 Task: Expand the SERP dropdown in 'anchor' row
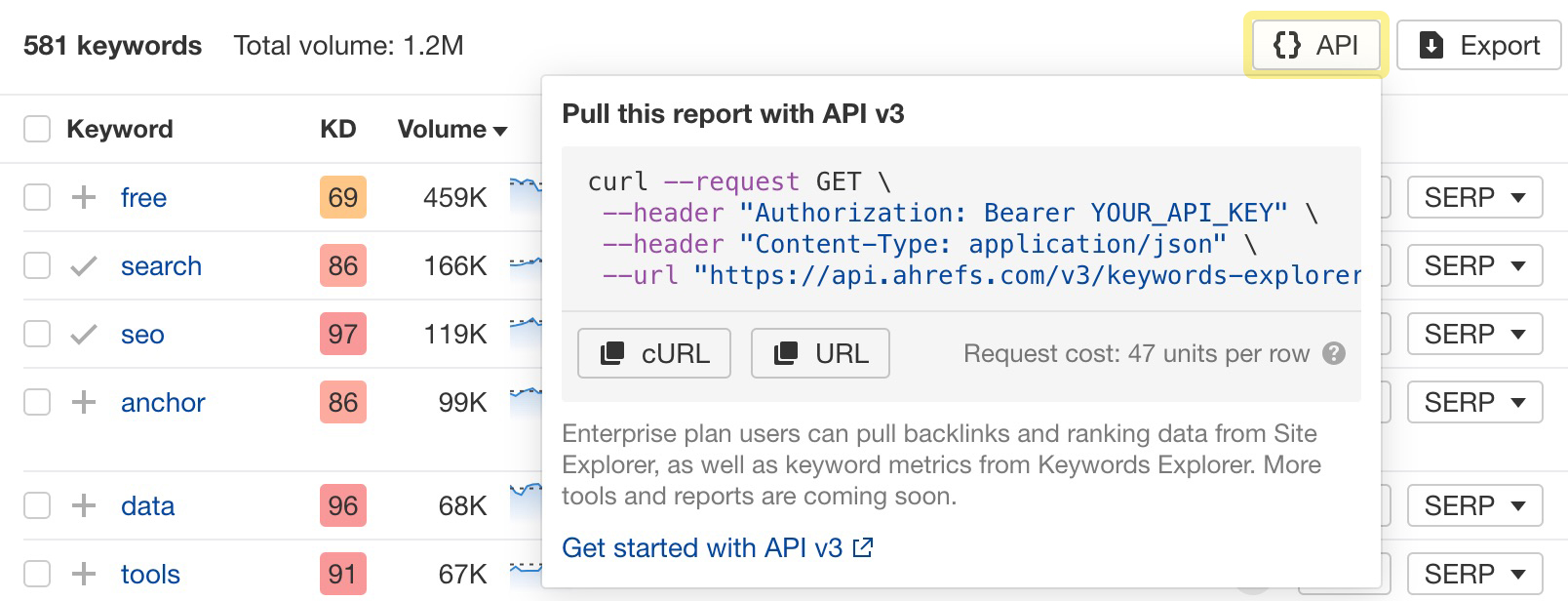(x=1474, y=402)
